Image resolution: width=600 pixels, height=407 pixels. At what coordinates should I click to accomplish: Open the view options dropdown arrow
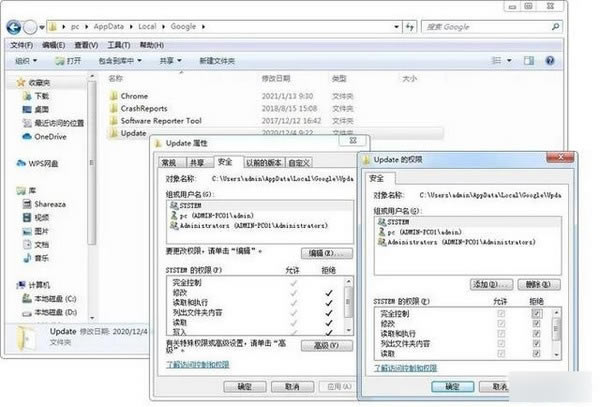[509, 61]
